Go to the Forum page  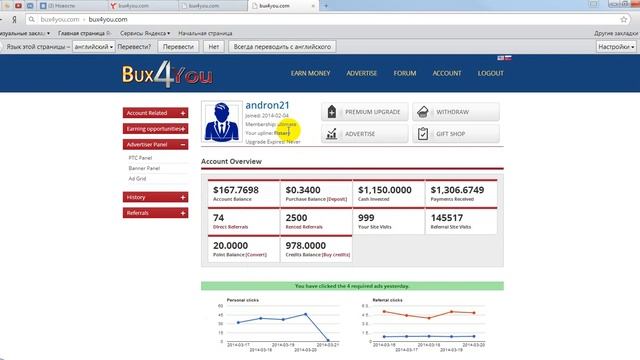click(x=405, y=73)
